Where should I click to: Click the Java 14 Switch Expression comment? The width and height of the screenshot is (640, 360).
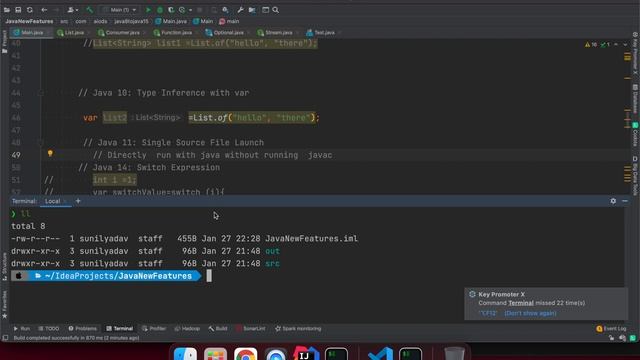149,167
